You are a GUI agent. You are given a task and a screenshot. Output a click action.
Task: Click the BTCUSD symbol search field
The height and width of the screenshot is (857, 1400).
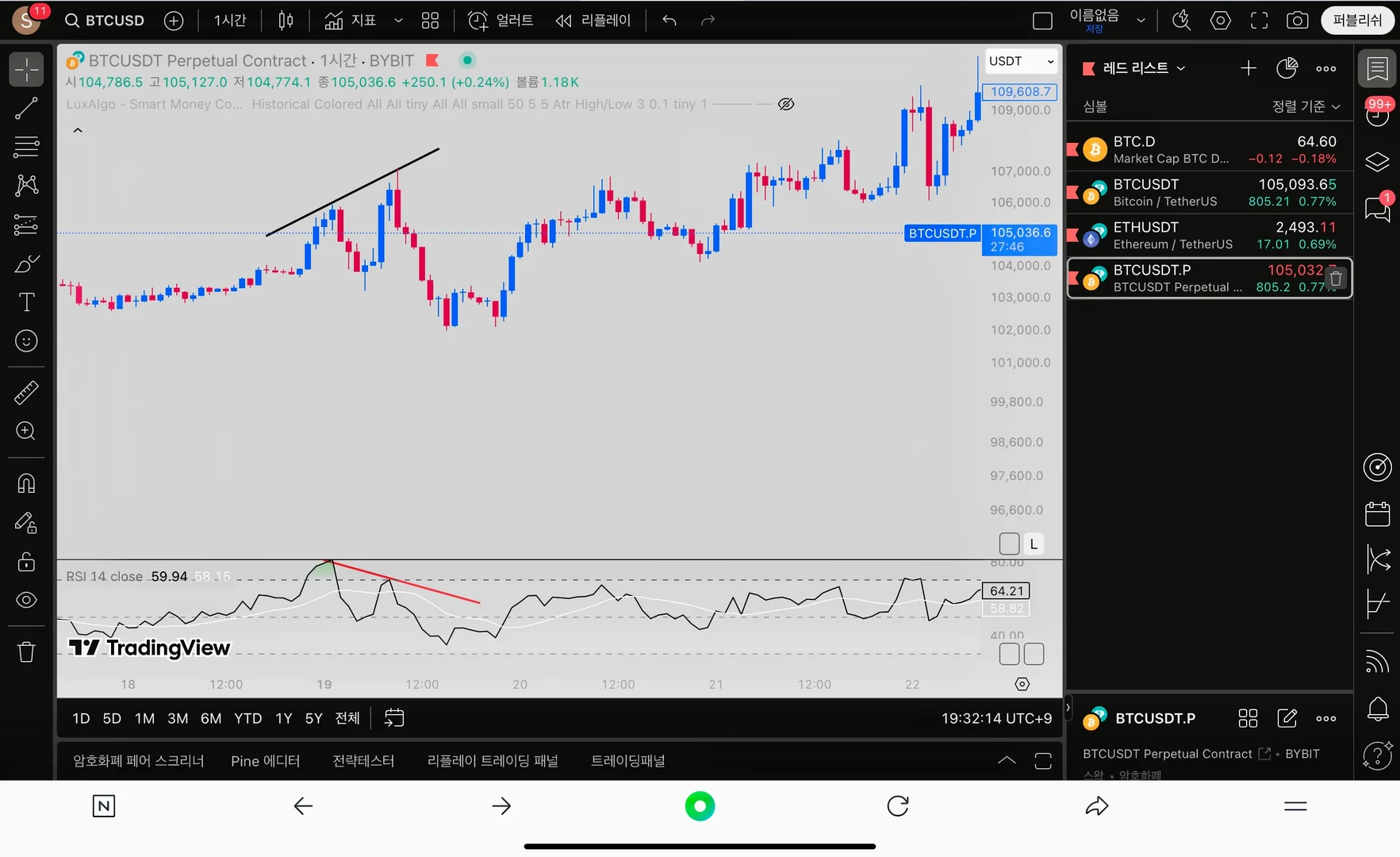click(x=105, y=21)
